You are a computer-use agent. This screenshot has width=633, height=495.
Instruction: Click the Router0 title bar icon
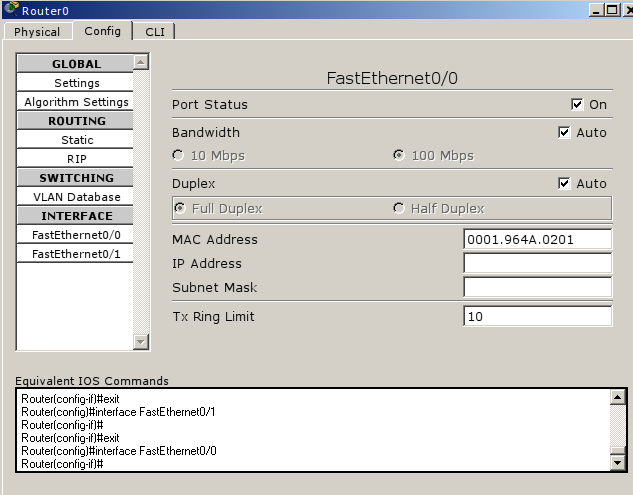pyautogui.click(x=11, y=8)
